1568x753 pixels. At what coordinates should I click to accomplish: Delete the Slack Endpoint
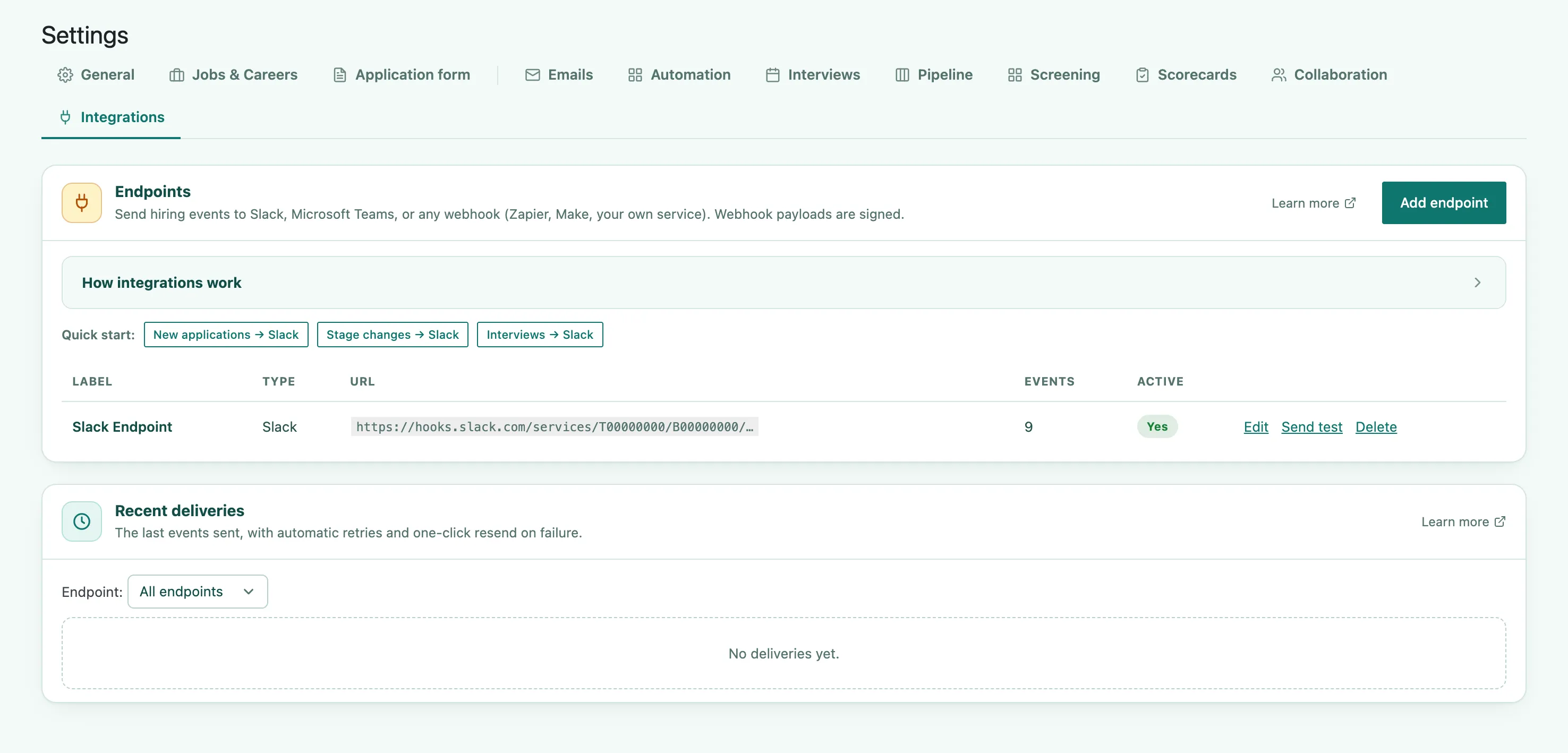[1376, 427]
